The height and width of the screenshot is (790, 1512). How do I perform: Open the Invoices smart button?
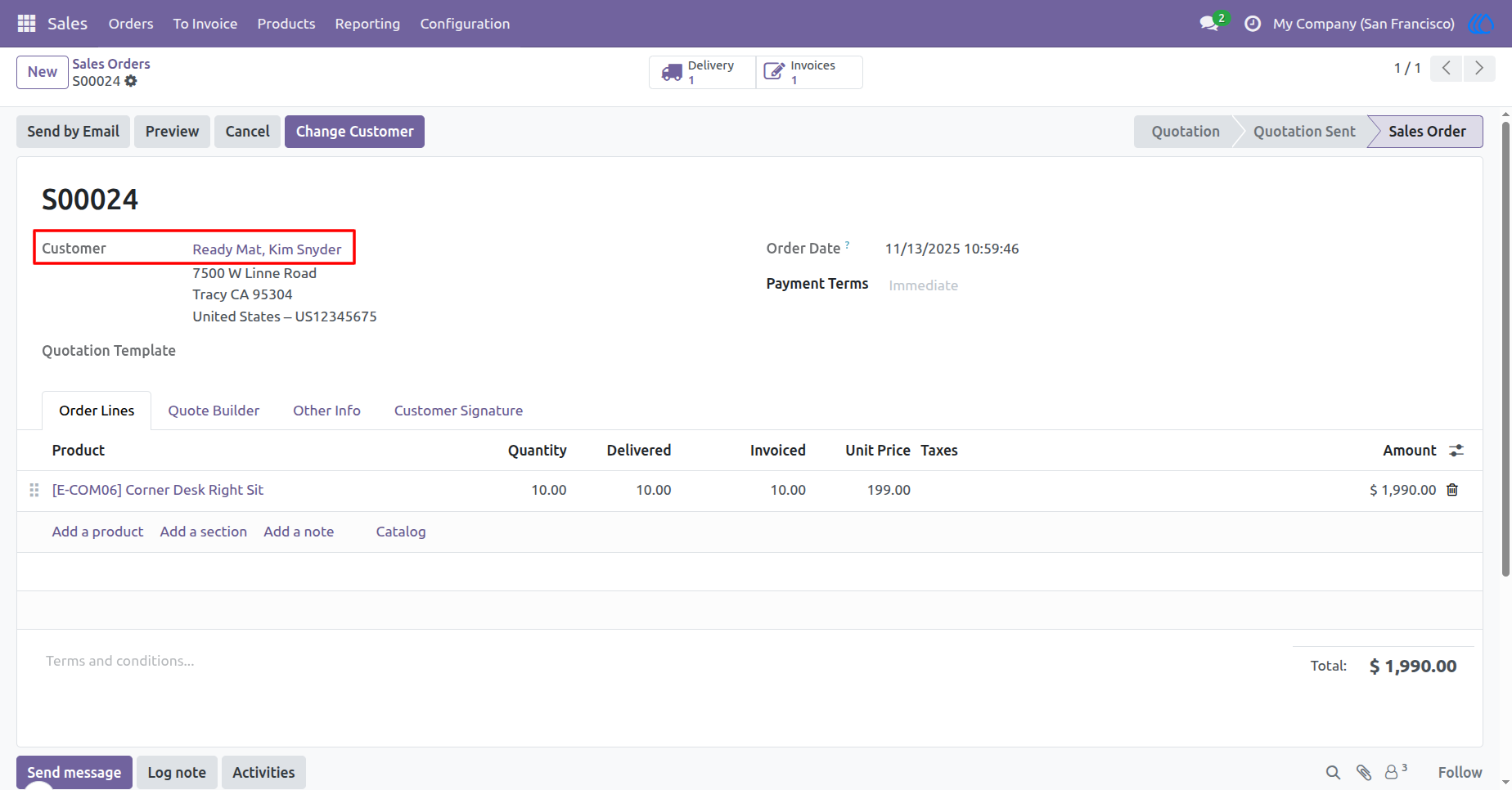pos(808,72)
